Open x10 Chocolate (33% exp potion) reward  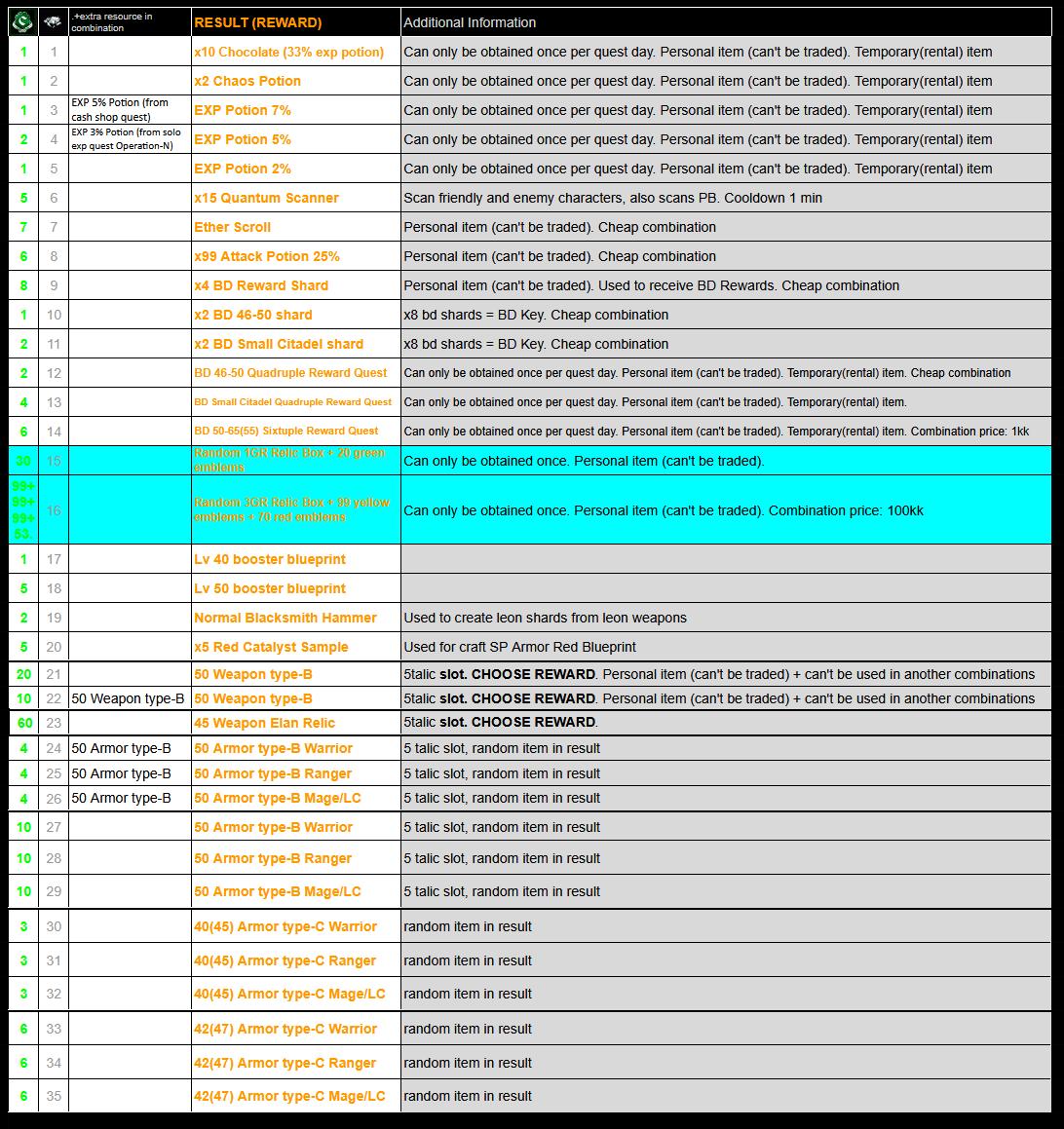click(288, 52)
